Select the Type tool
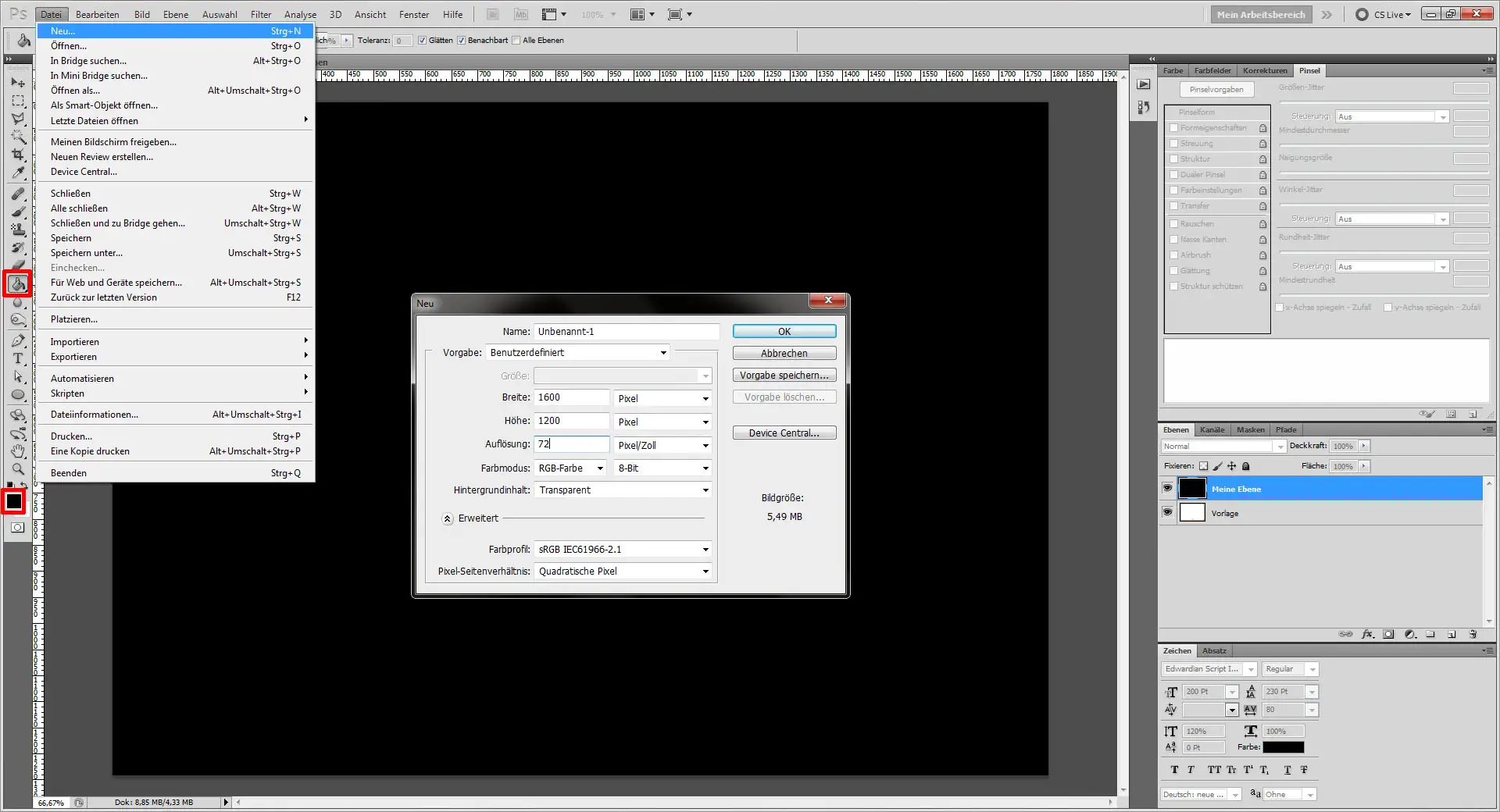The image size is (1500, 812). click(x=19, y=359)
